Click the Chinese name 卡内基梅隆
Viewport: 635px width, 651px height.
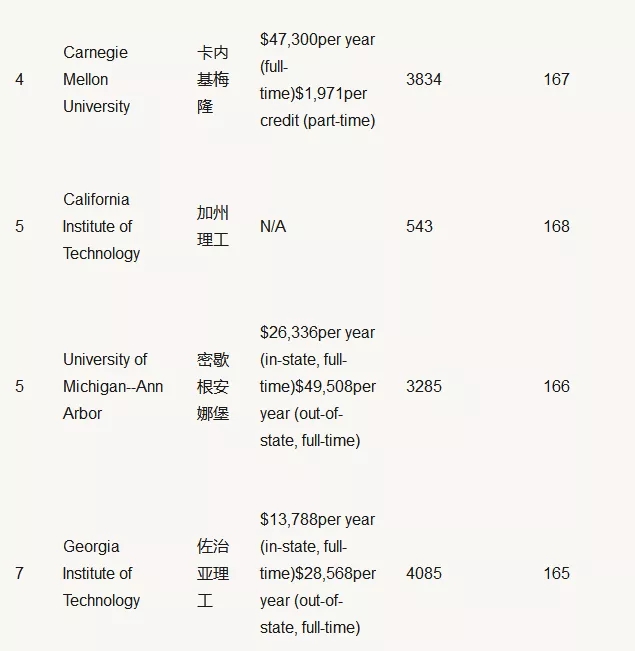pos(213,79)
